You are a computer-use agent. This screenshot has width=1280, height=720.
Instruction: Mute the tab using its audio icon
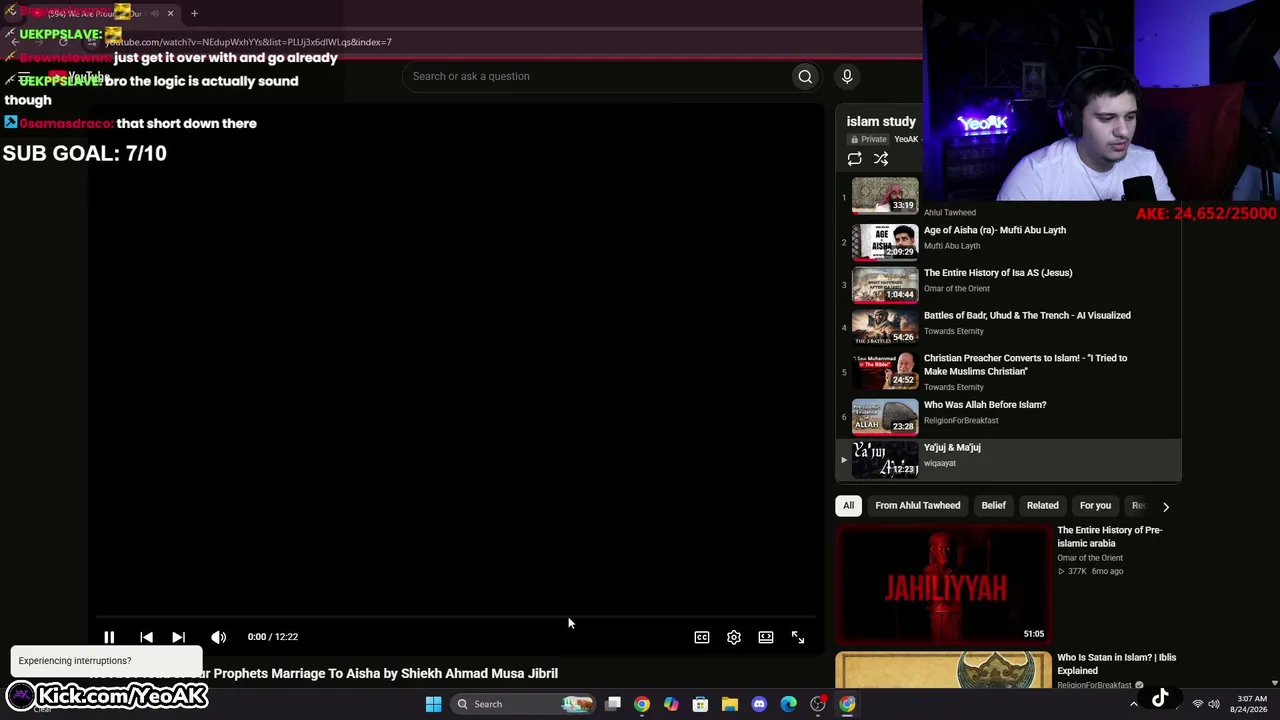click(x=153, y=14)
